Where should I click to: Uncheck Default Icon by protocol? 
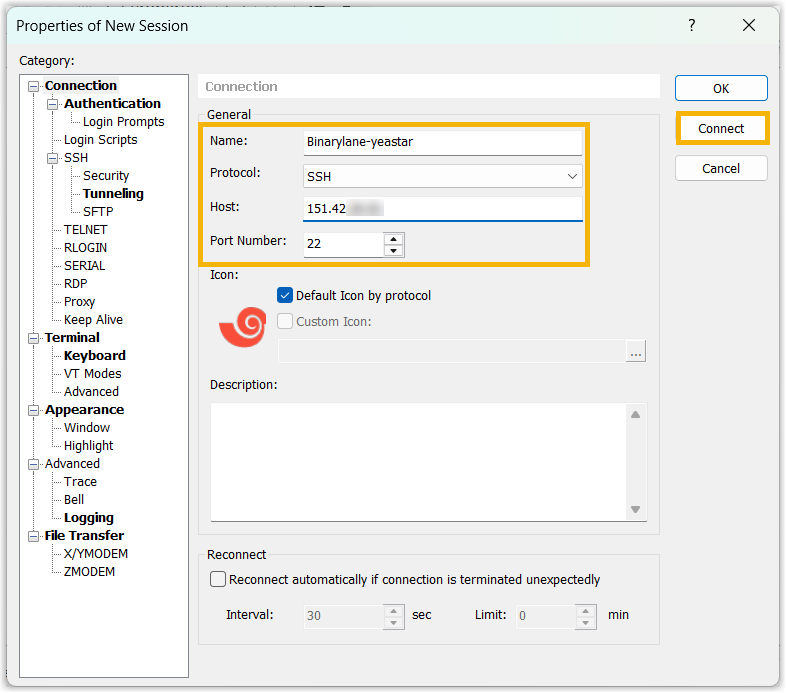pos(285,296)
